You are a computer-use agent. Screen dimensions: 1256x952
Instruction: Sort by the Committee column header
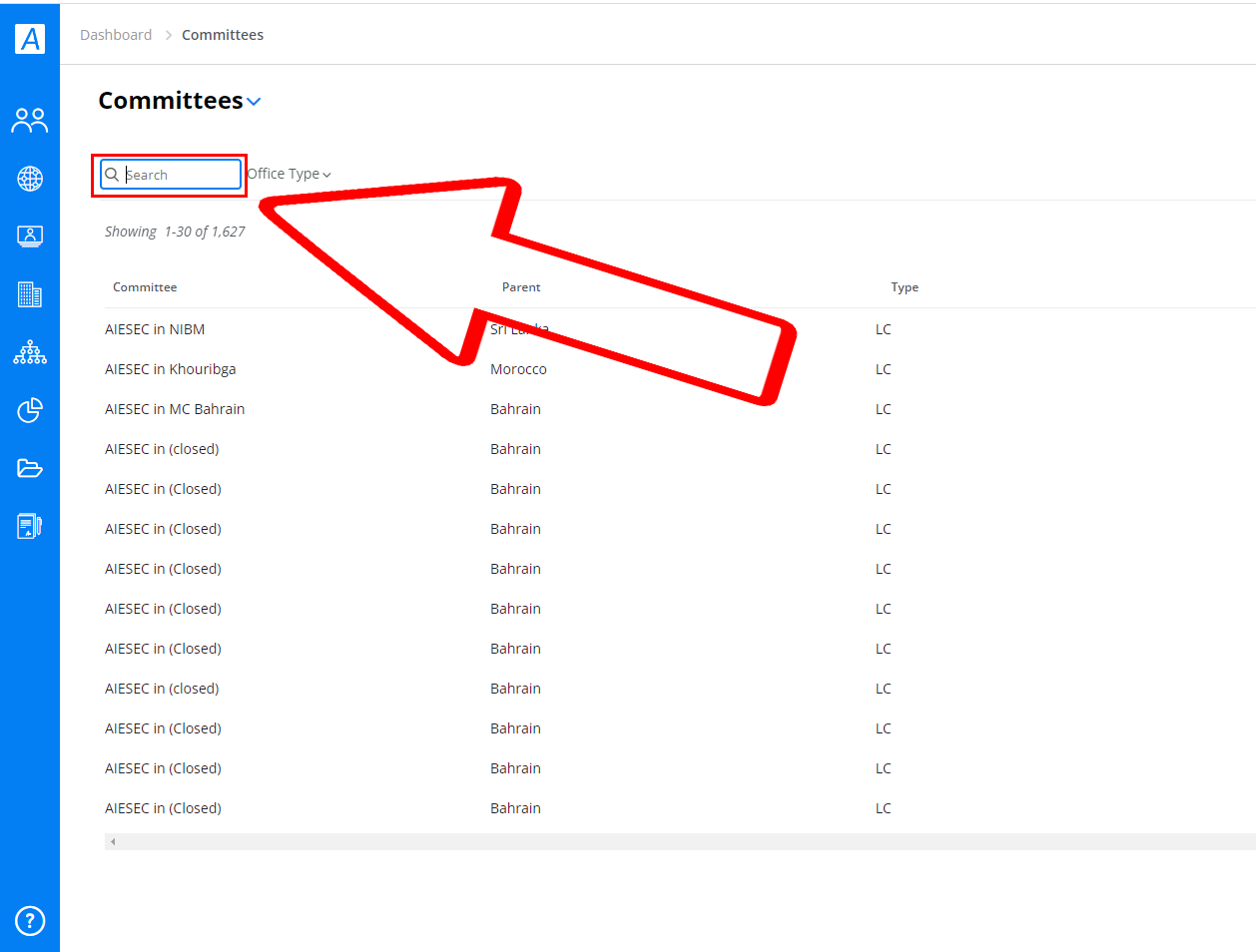[145, 287]
